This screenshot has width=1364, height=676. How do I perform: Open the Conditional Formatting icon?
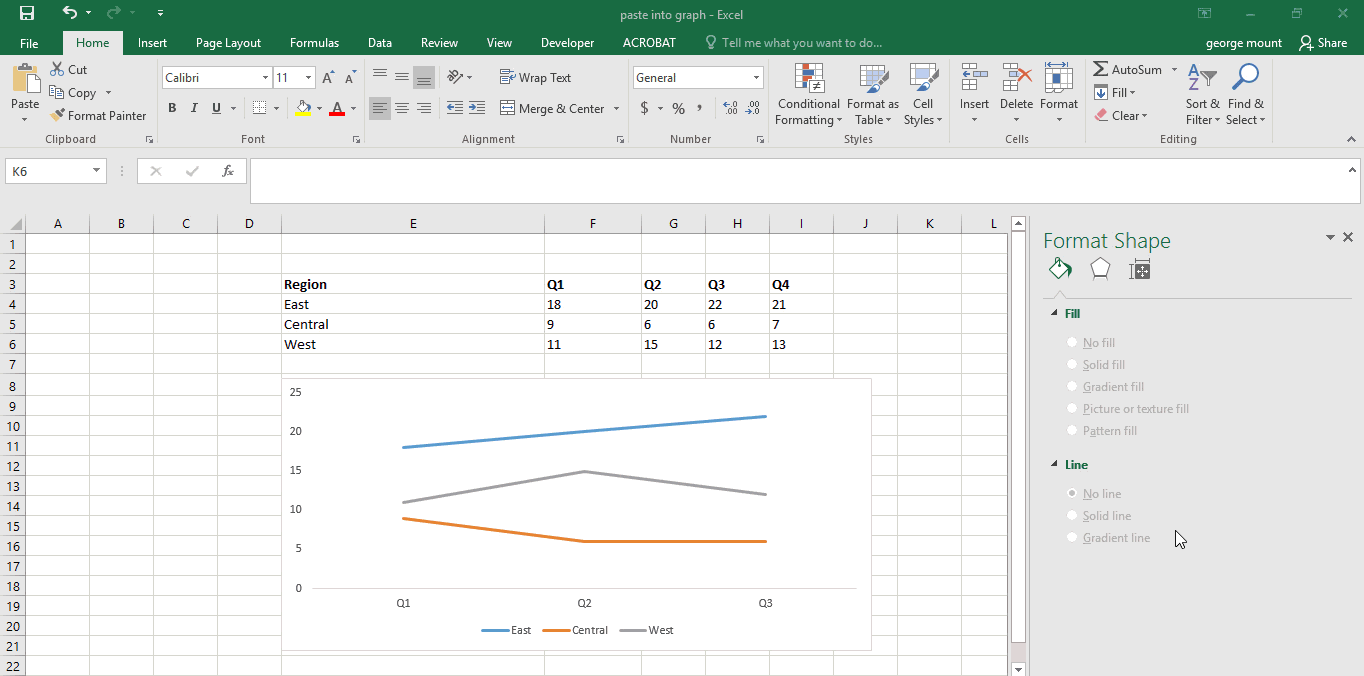[x=808, y=79]
